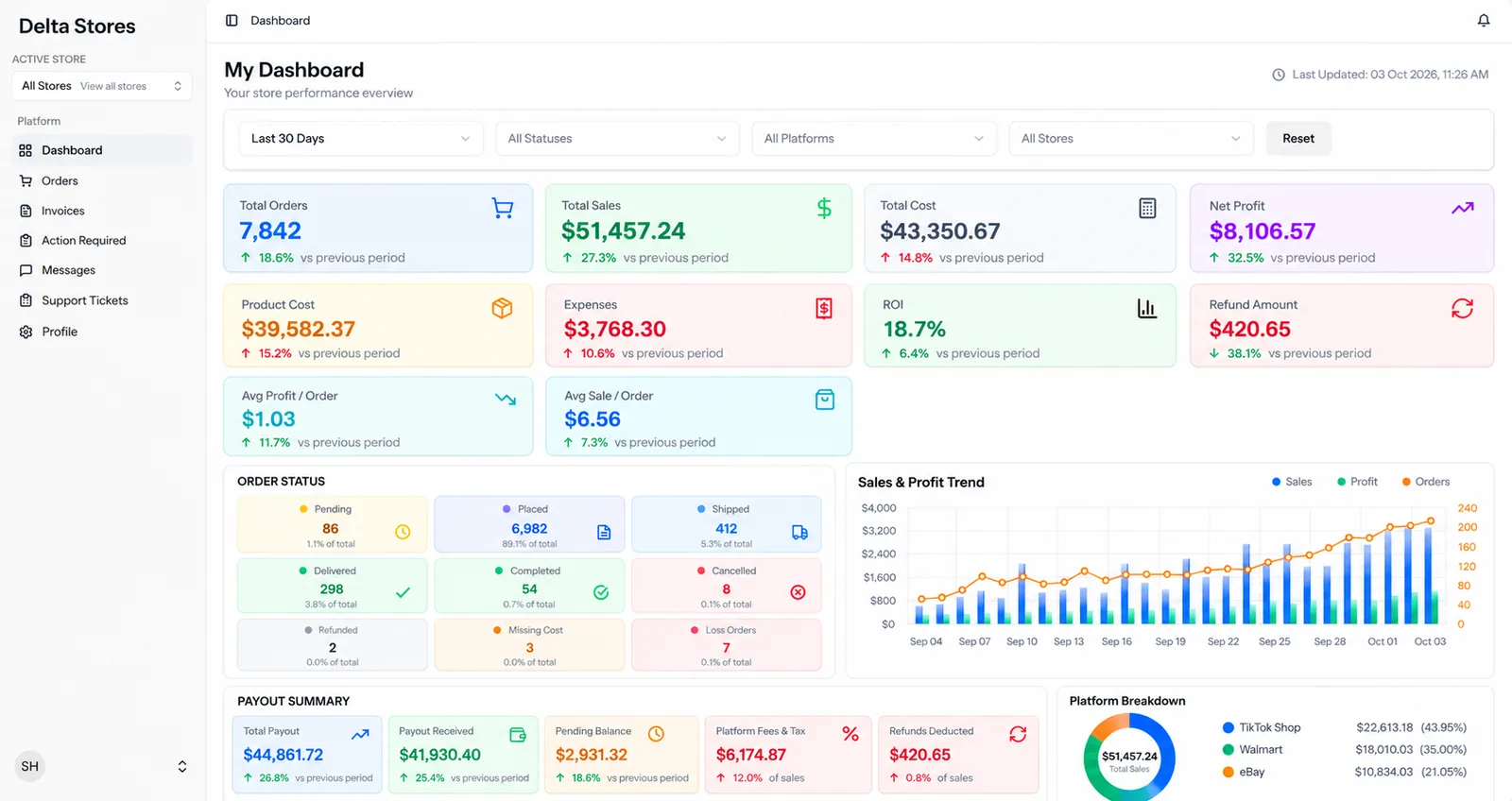
Task: Open Support Tickets in the sidebar
Action: pos(102,300)
